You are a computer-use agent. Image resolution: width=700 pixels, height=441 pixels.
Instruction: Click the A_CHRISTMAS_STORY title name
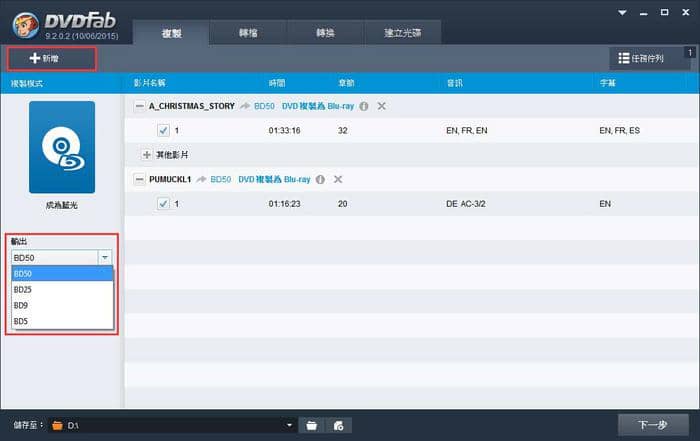tap(192, 106)
